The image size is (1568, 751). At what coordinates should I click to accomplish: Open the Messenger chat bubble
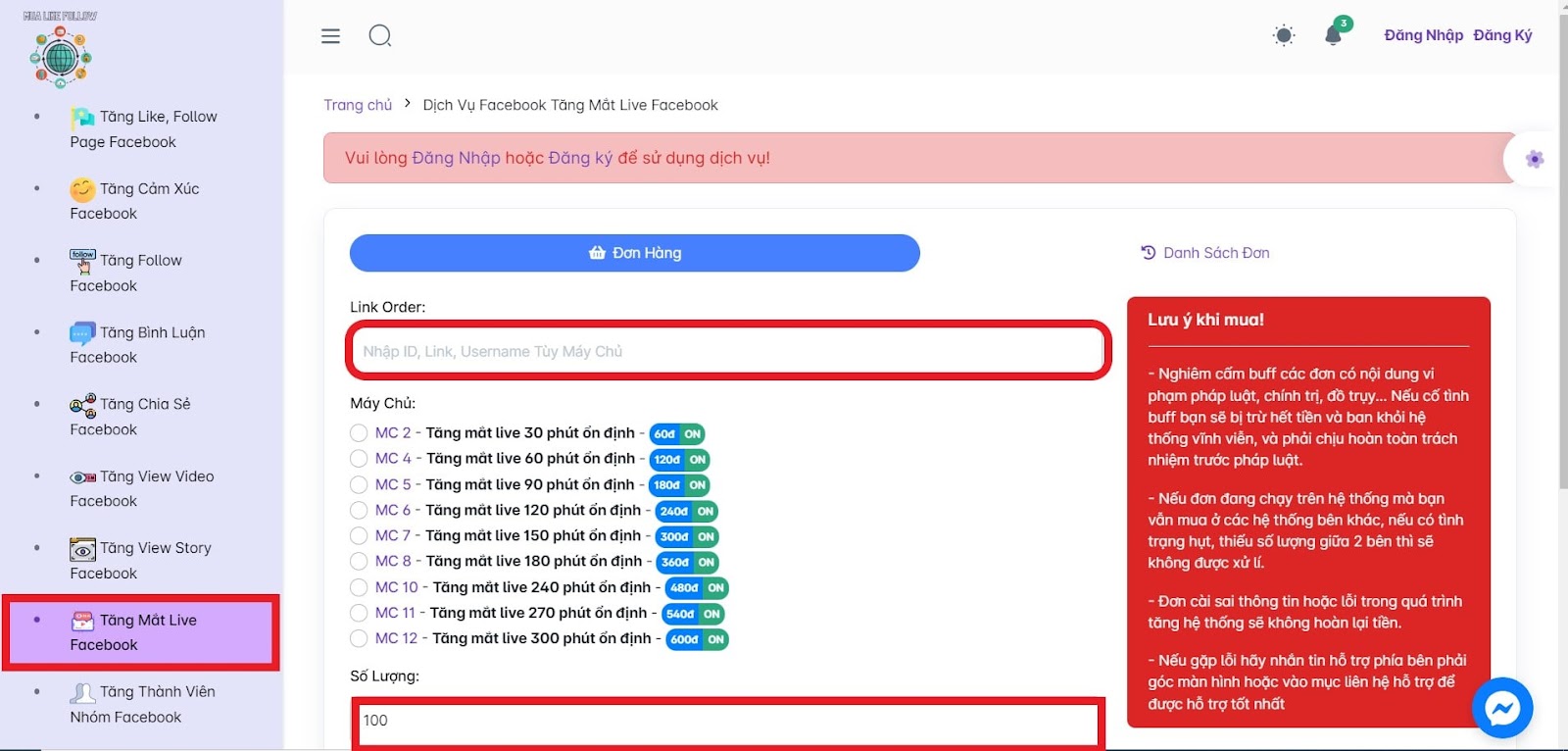pos(1502,708)
